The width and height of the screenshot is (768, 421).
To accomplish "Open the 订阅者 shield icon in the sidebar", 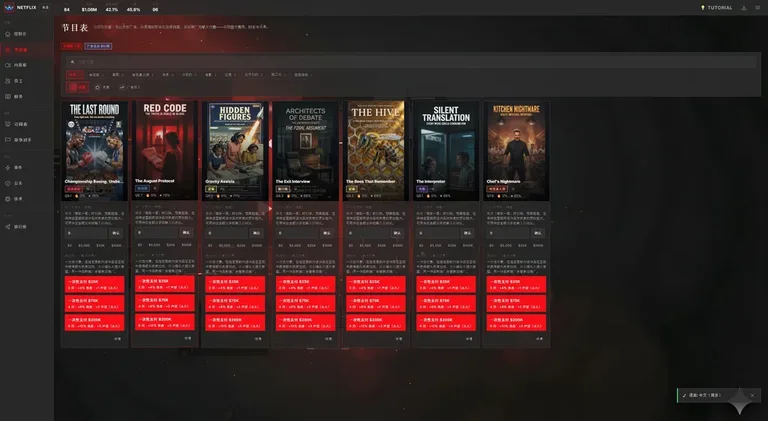I will tap(8, 124).
